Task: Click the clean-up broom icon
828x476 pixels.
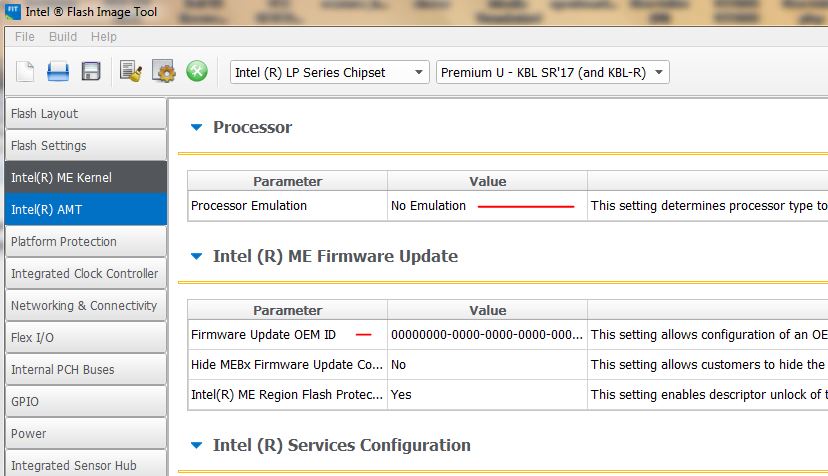Action: click(x=130, y=72)
